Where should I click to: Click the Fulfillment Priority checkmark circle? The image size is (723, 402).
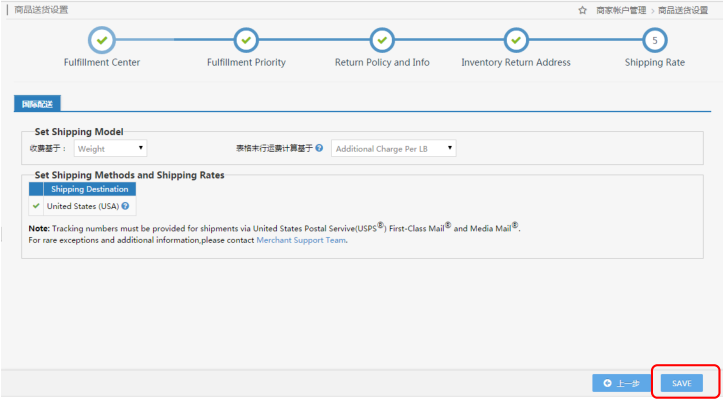[x=246, y=40]
